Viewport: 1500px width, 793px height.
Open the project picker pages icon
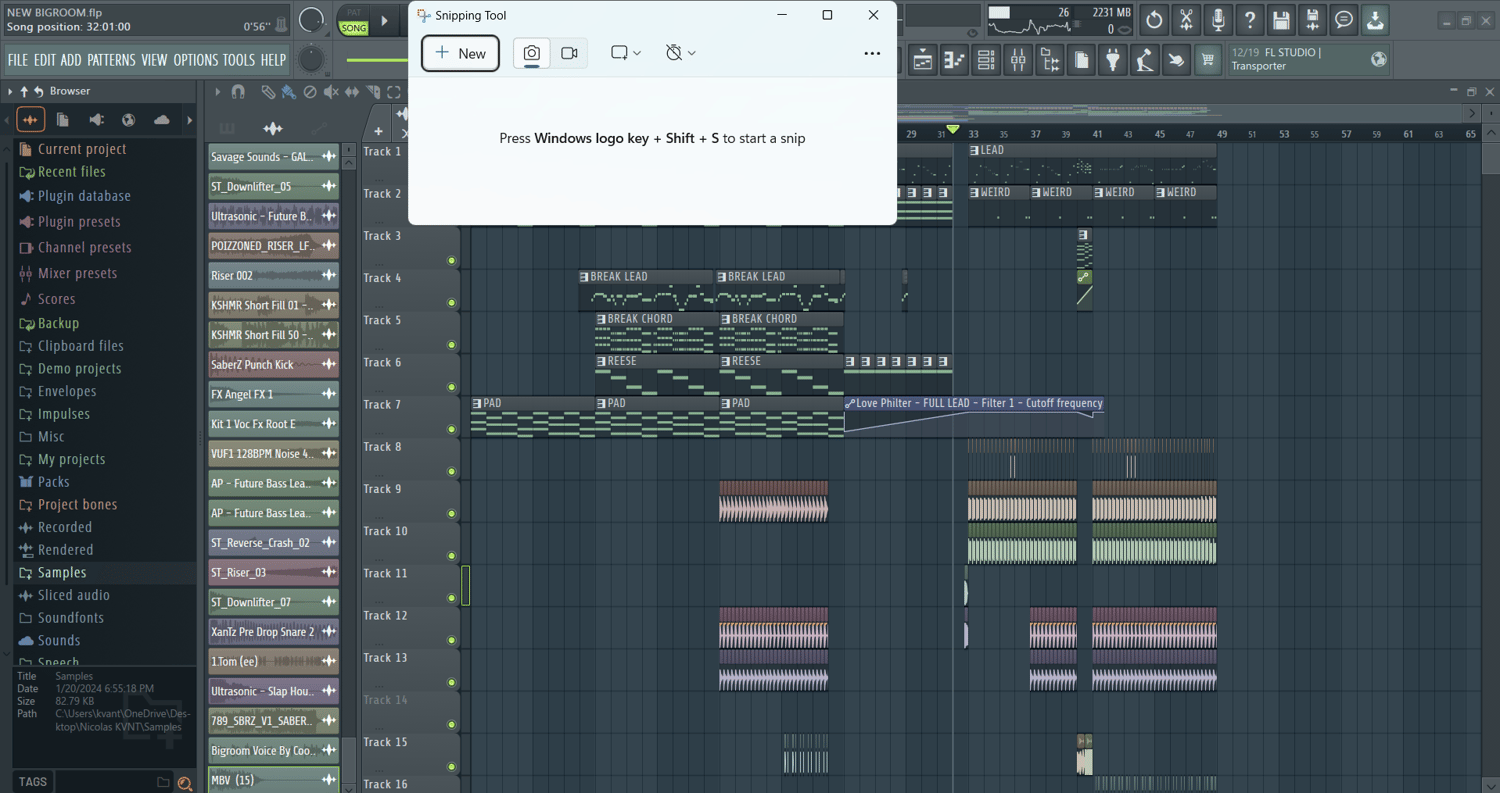1081,61
